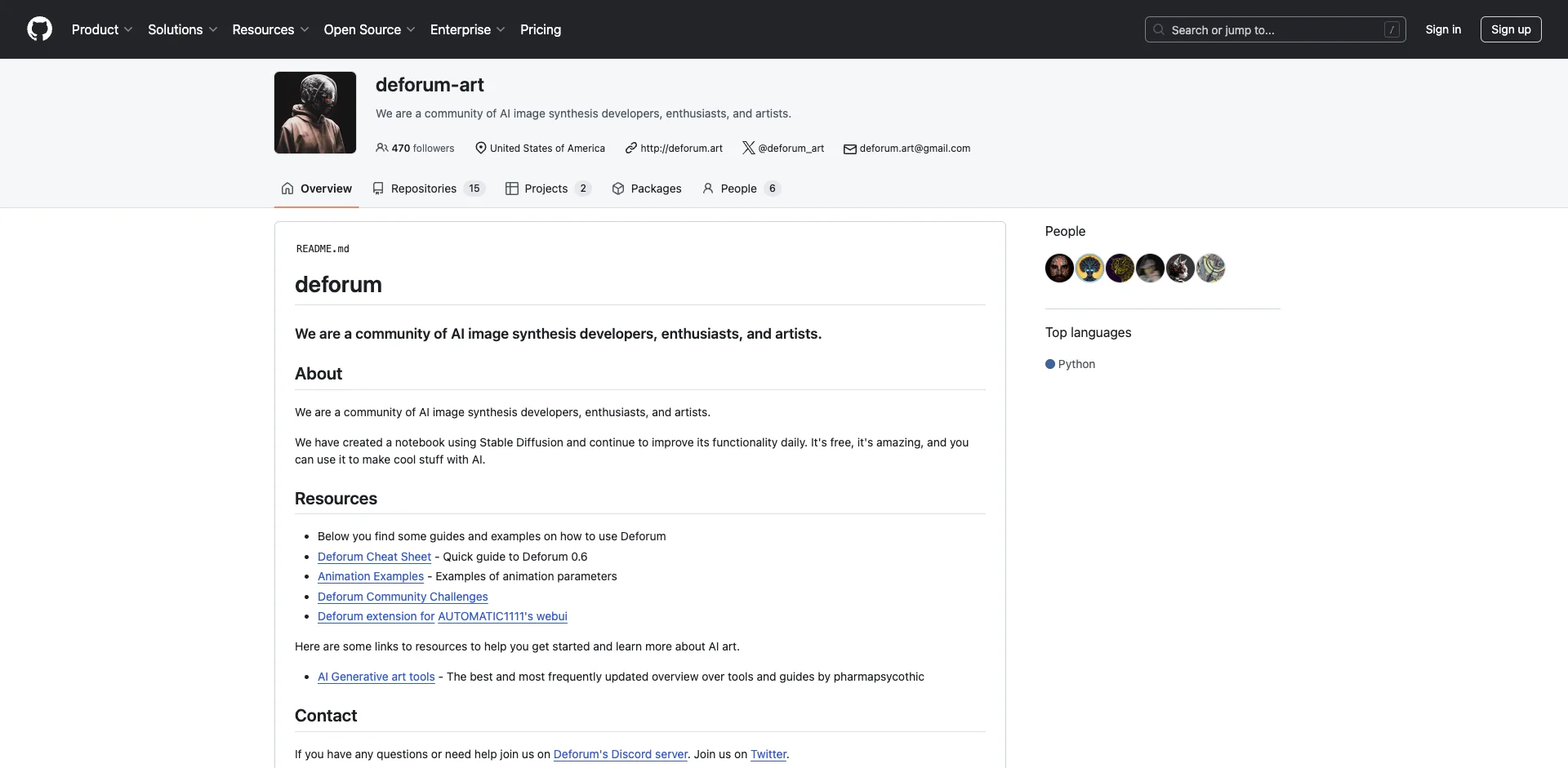Click the About section heading

point(318,374)
